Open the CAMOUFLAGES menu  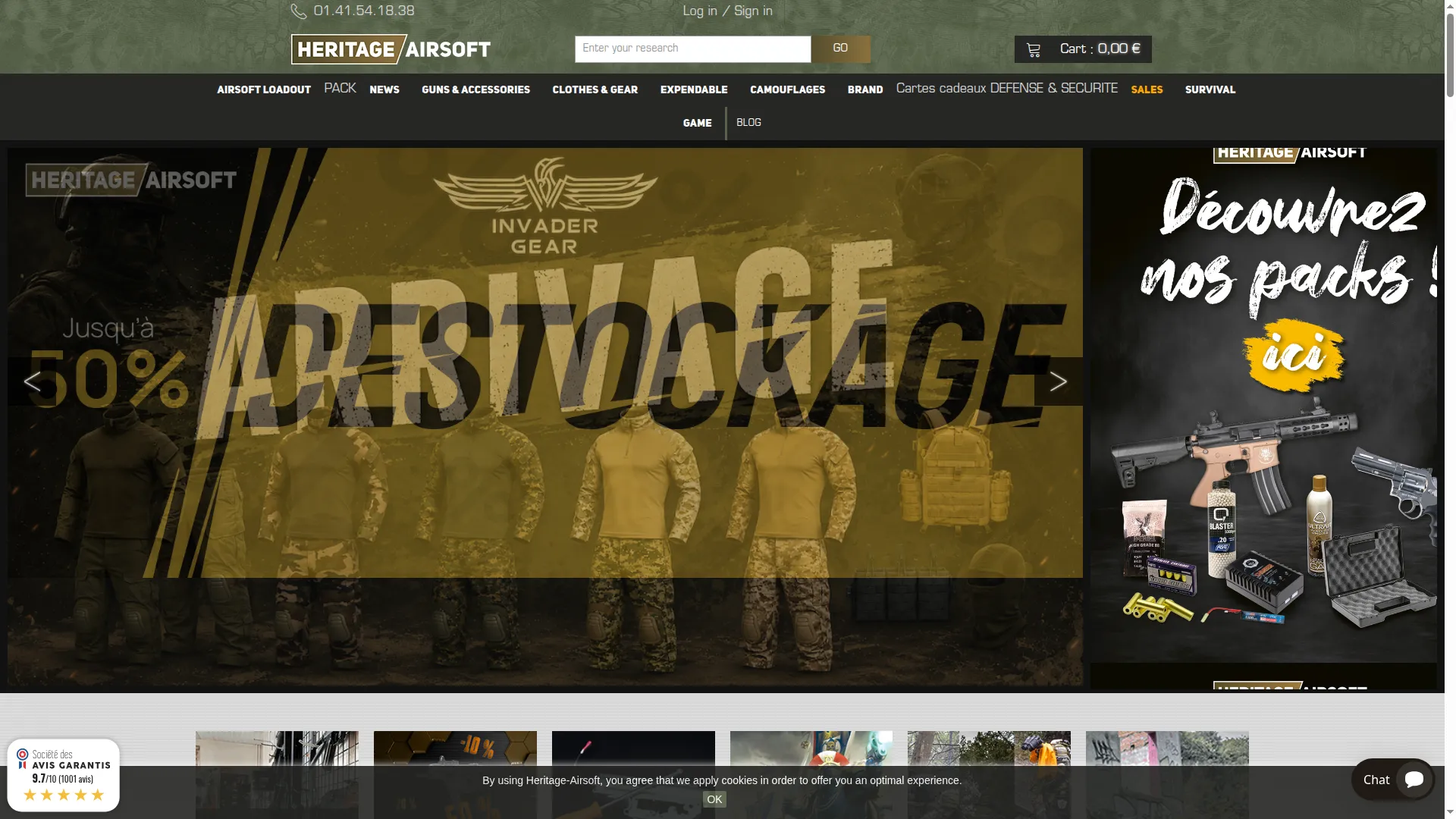point(787,89)
